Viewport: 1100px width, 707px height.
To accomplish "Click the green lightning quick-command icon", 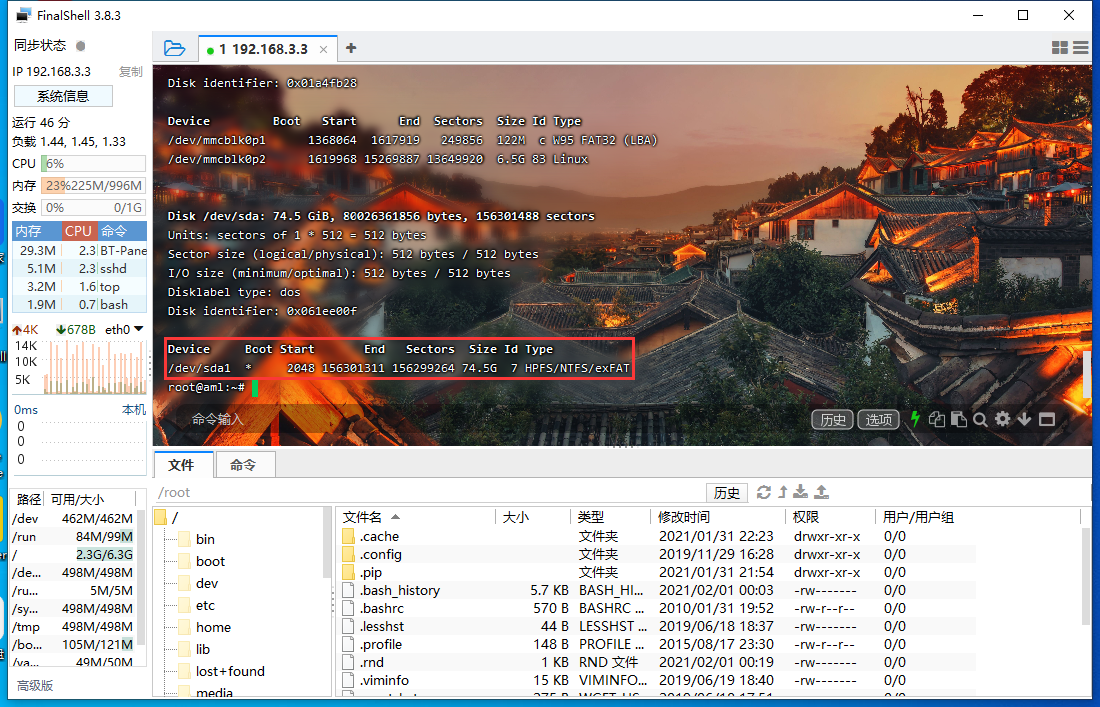I will pyautogui.click(x=915, y=420).
